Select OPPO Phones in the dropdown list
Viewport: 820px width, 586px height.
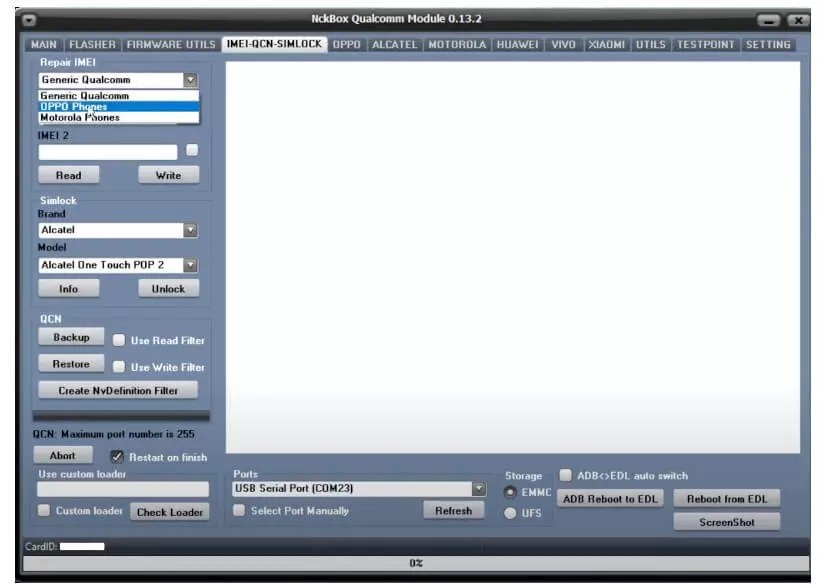pos(119,107)
